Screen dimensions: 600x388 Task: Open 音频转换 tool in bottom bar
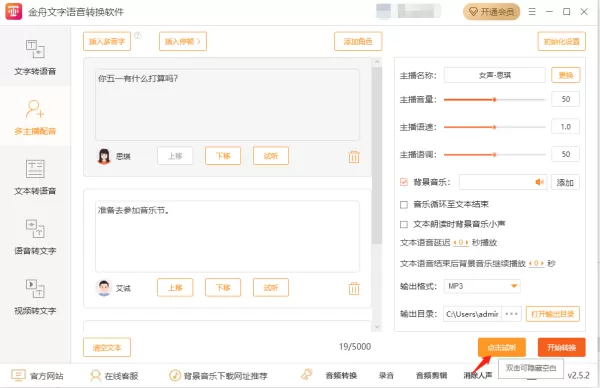(341, 376)
